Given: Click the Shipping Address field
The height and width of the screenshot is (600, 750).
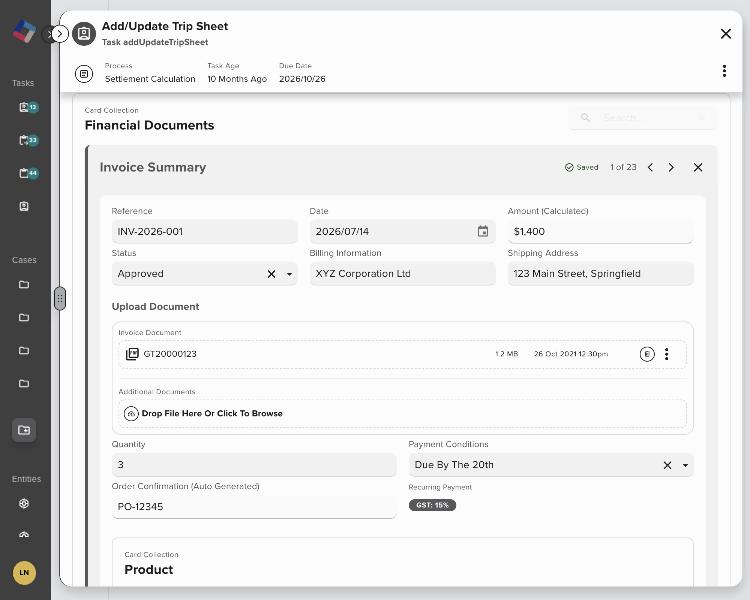Looking at the screenshot, I should click(600, 274).
